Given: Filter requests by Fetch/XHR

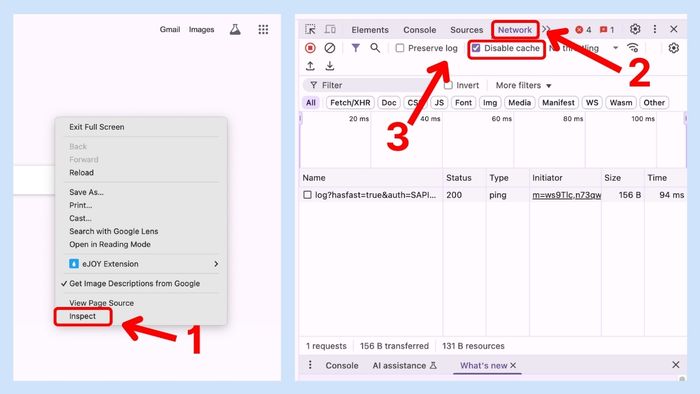Looking at the screenshot, I should 350,103.
